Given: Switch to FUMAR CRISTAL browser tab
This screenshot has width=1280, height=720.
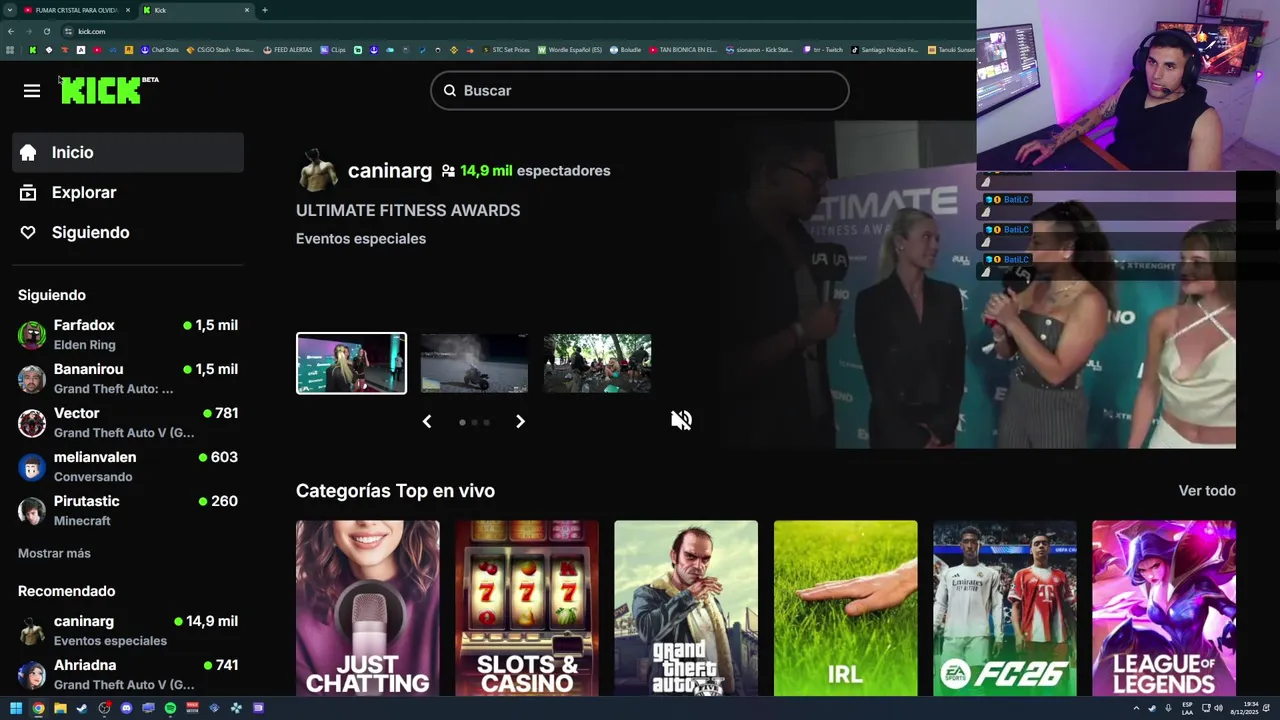Looking at the screenshot, I should pyautogui.click(x=75, y=10).
